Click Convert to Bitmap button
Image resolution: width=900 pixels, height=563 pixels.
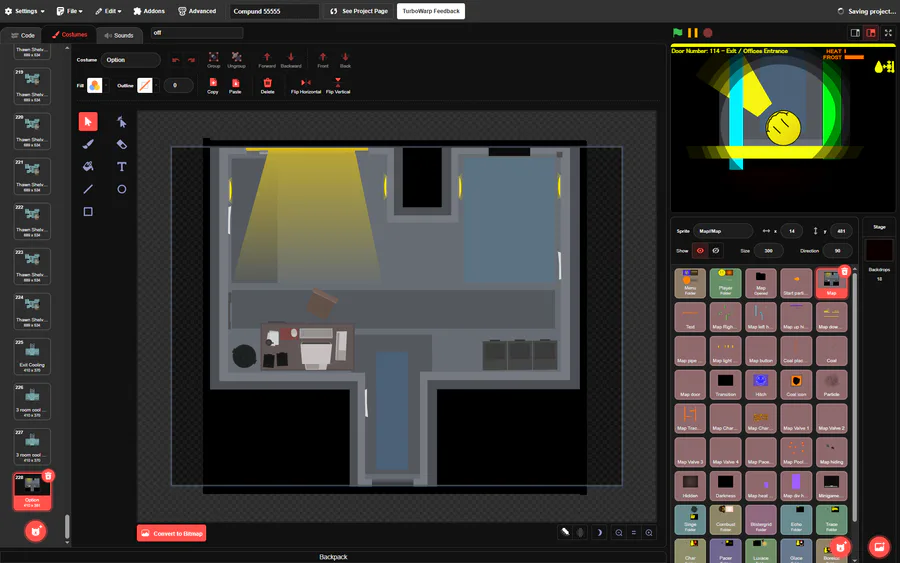[172, 533]
